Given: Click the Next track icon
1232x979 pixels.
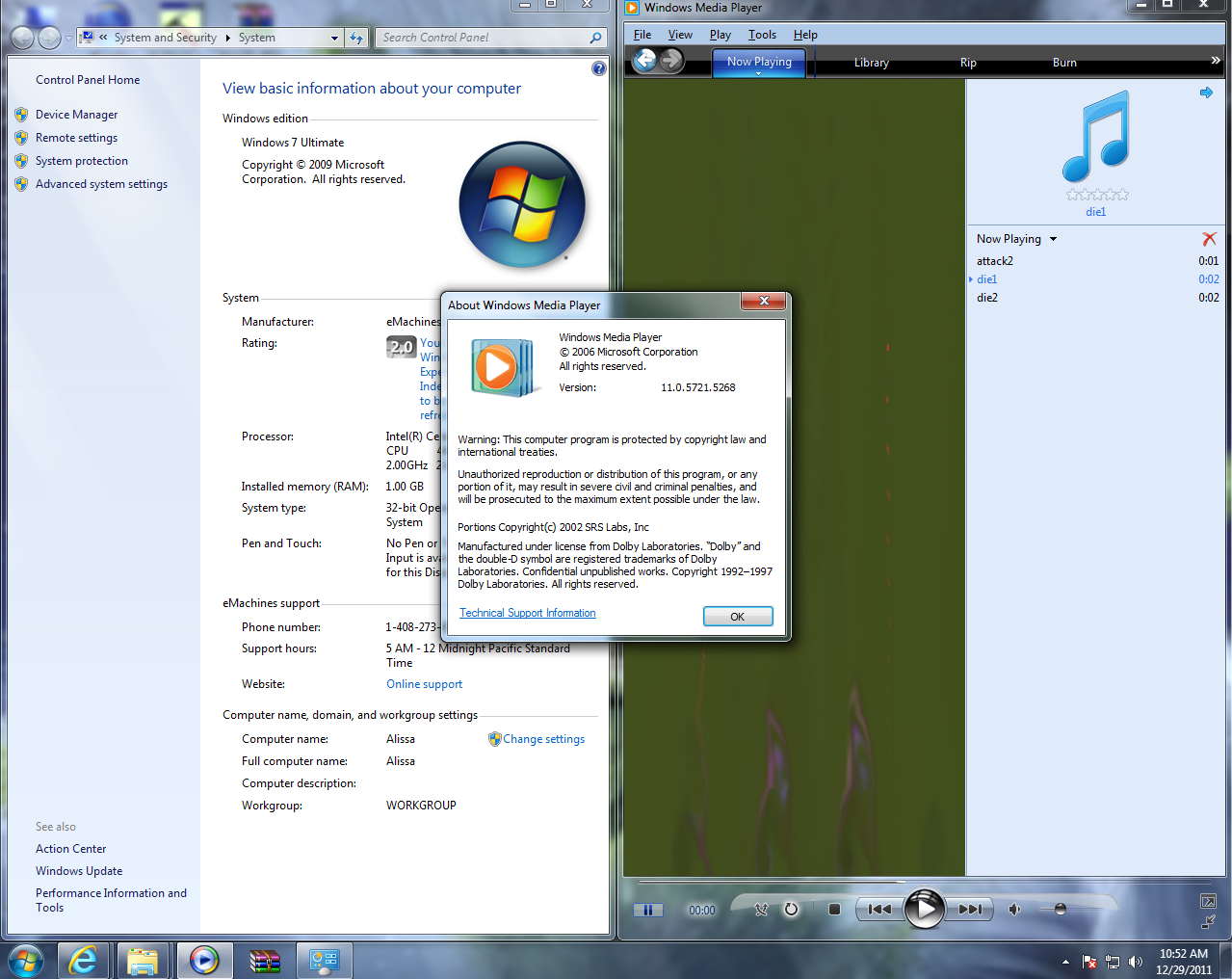Looking at the screenshot, I should [971, 909].
